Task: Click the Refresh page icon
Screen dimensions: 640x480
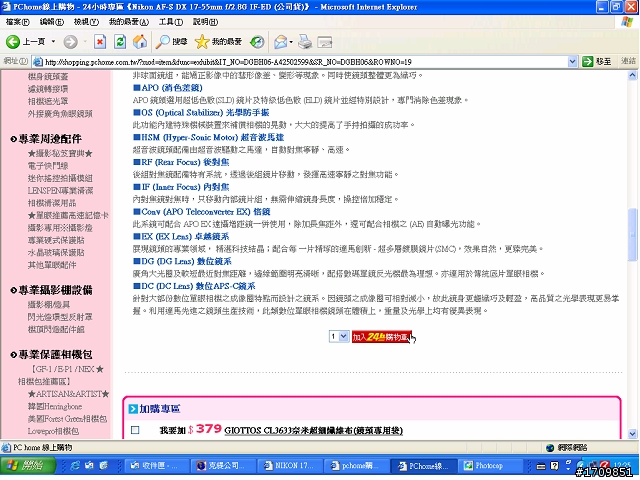Action: (x=120, y=42)
